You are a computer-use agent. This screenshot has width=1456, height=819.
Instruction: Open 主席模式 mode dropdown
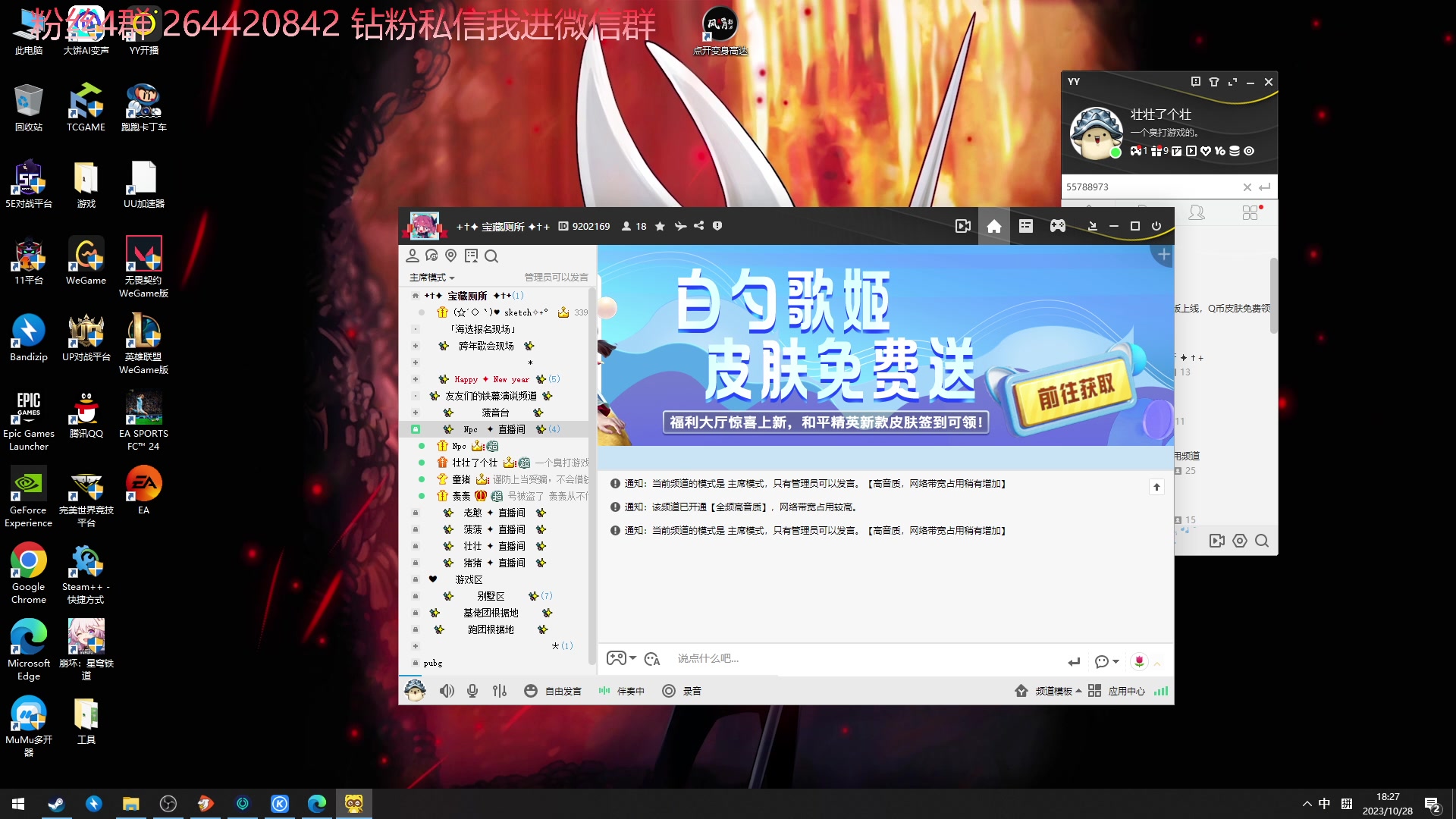431,278
